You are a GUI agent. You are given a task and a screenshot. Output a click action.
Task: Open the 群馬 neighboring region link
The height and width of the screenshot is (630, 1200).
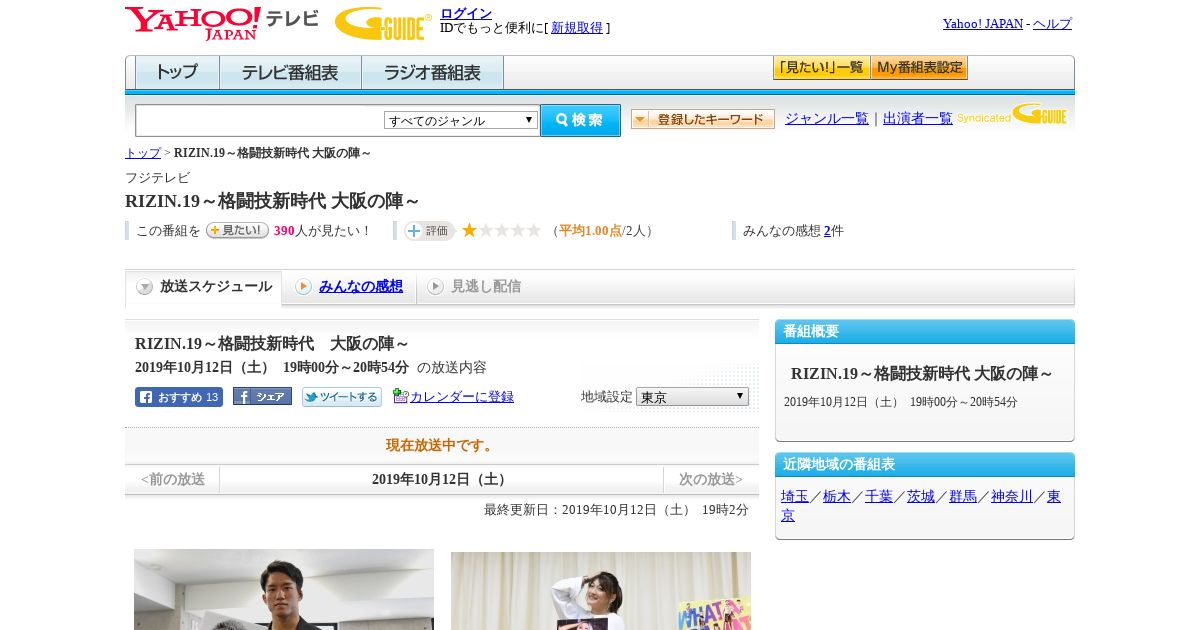click(x=963, y=496)
